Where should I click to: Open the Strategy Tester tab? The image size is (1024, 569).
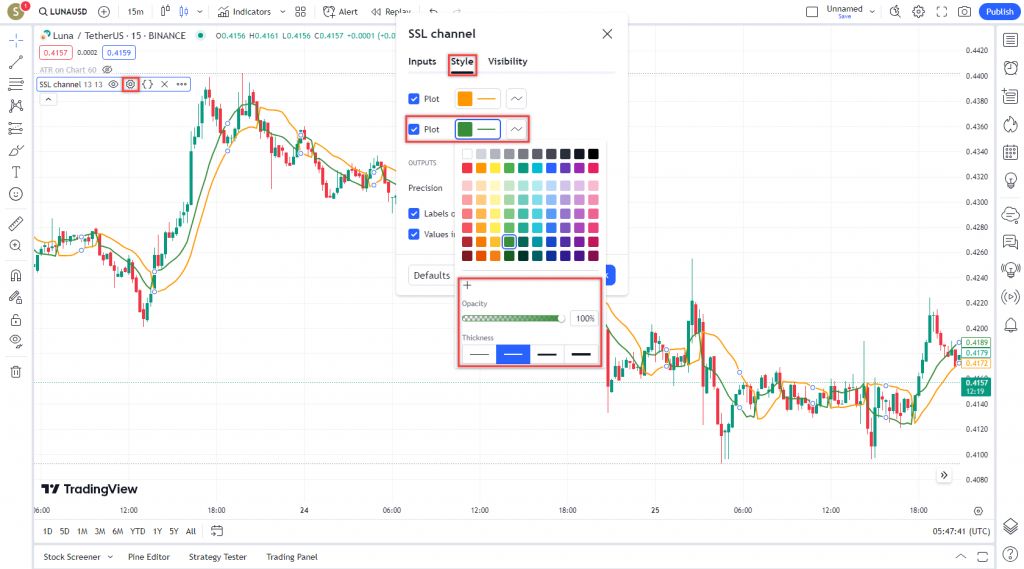[217, 557]
